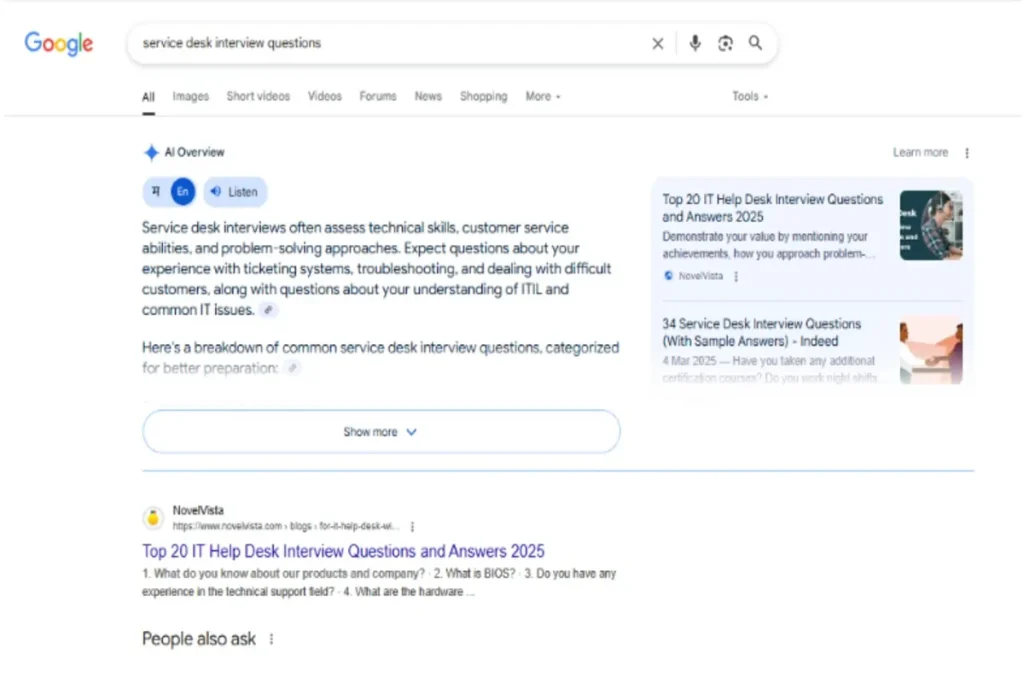Screen dimensions: 1024x683
Task: Start voice search with microphone icon
Action: point(695,43)
